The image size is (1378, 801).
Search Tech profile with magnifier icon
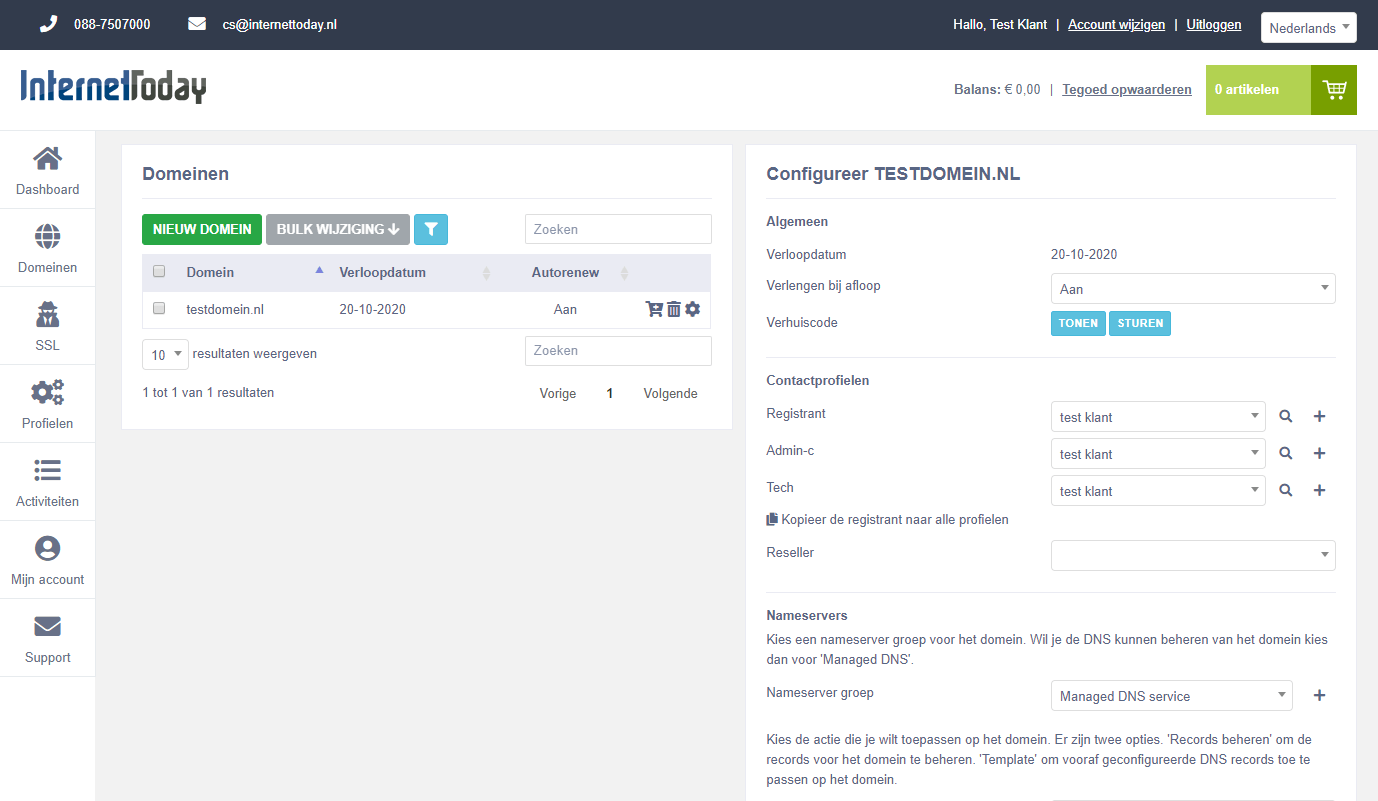(x=1286, y=491)
